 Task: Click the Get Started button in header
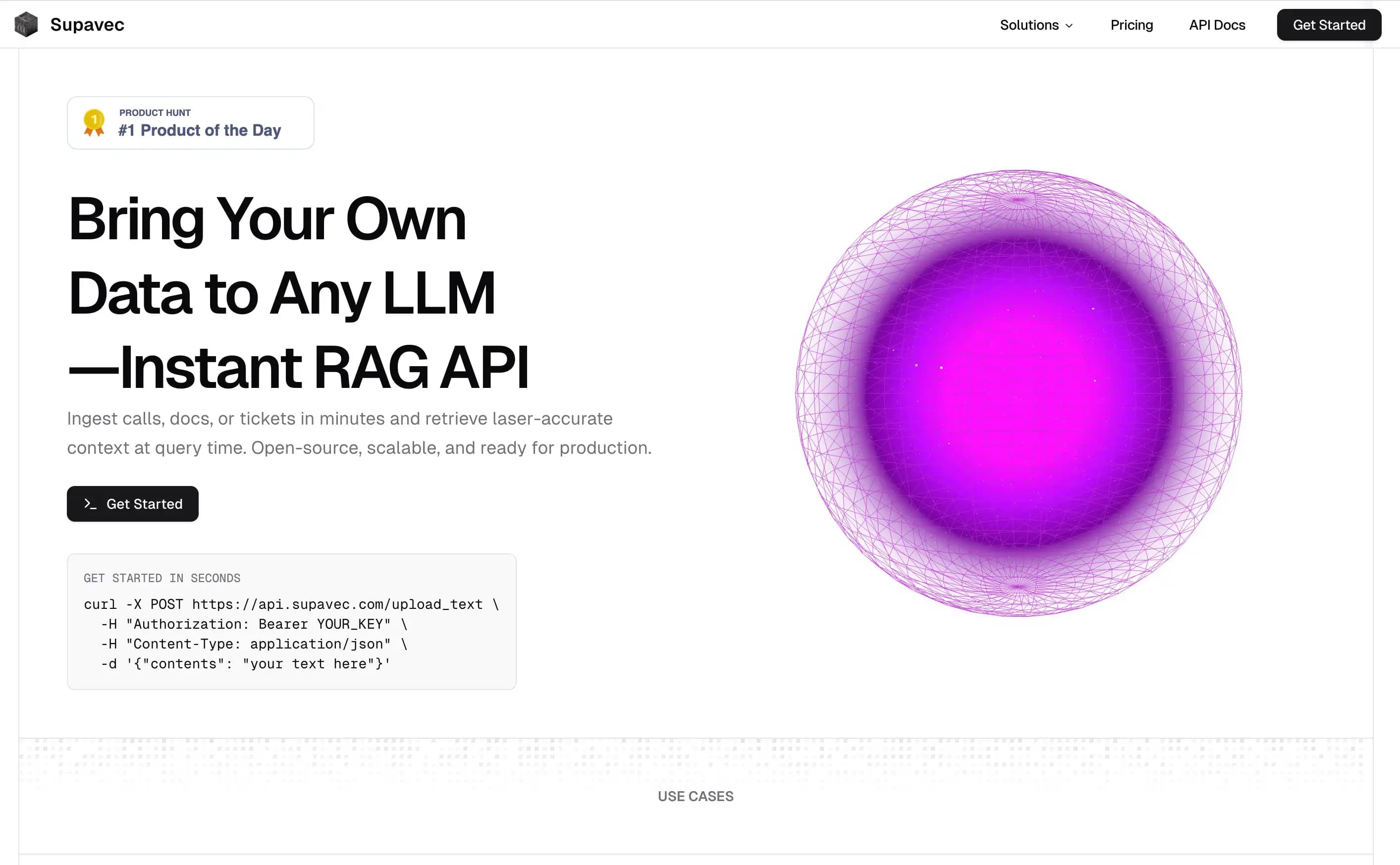[1329, 25]
